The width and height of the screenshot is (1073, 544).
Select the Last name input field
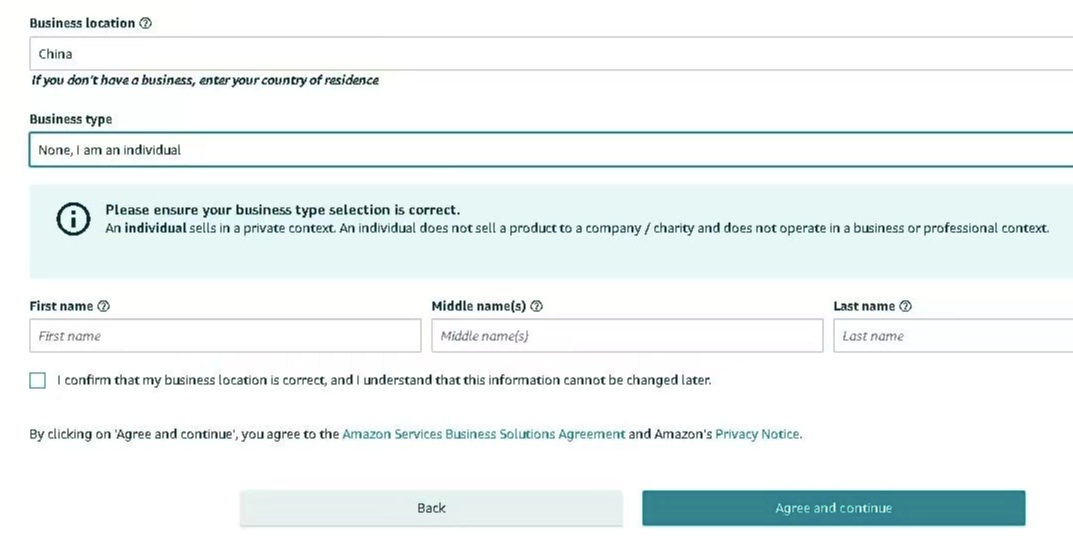[952, 336]
